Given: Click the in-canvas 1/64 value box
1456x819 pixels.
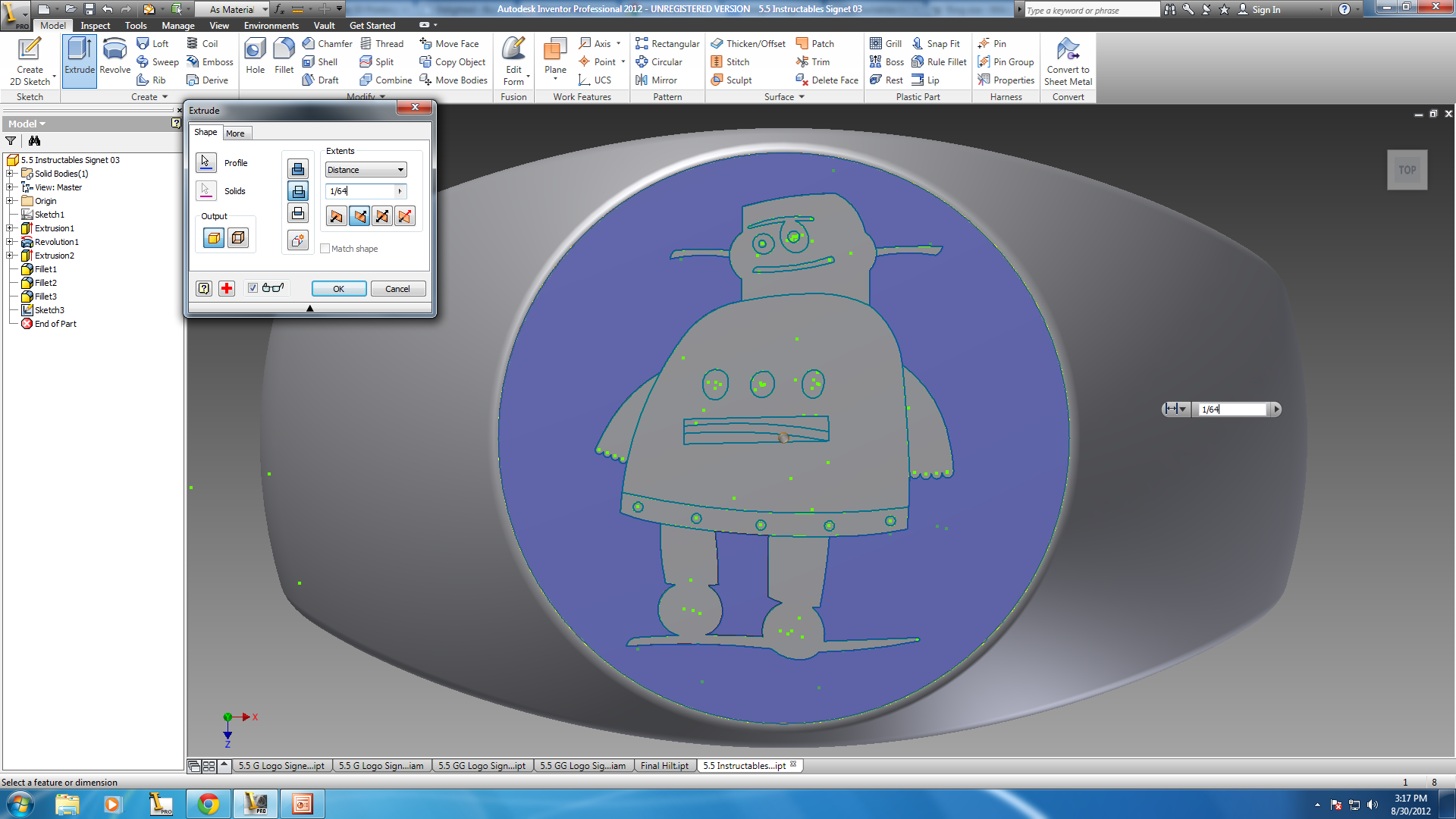Looking at the screenshot, I should coord(1233,409).
